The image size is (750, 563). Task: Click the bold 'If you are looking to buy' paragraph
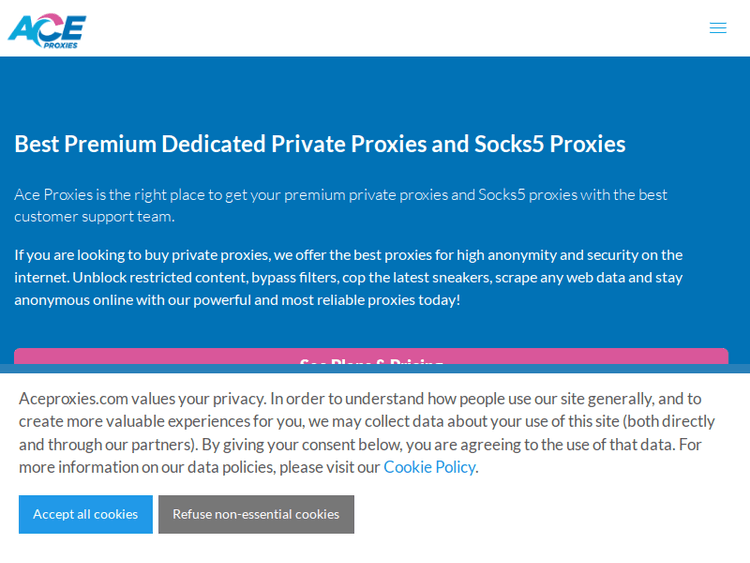point(348,277)
